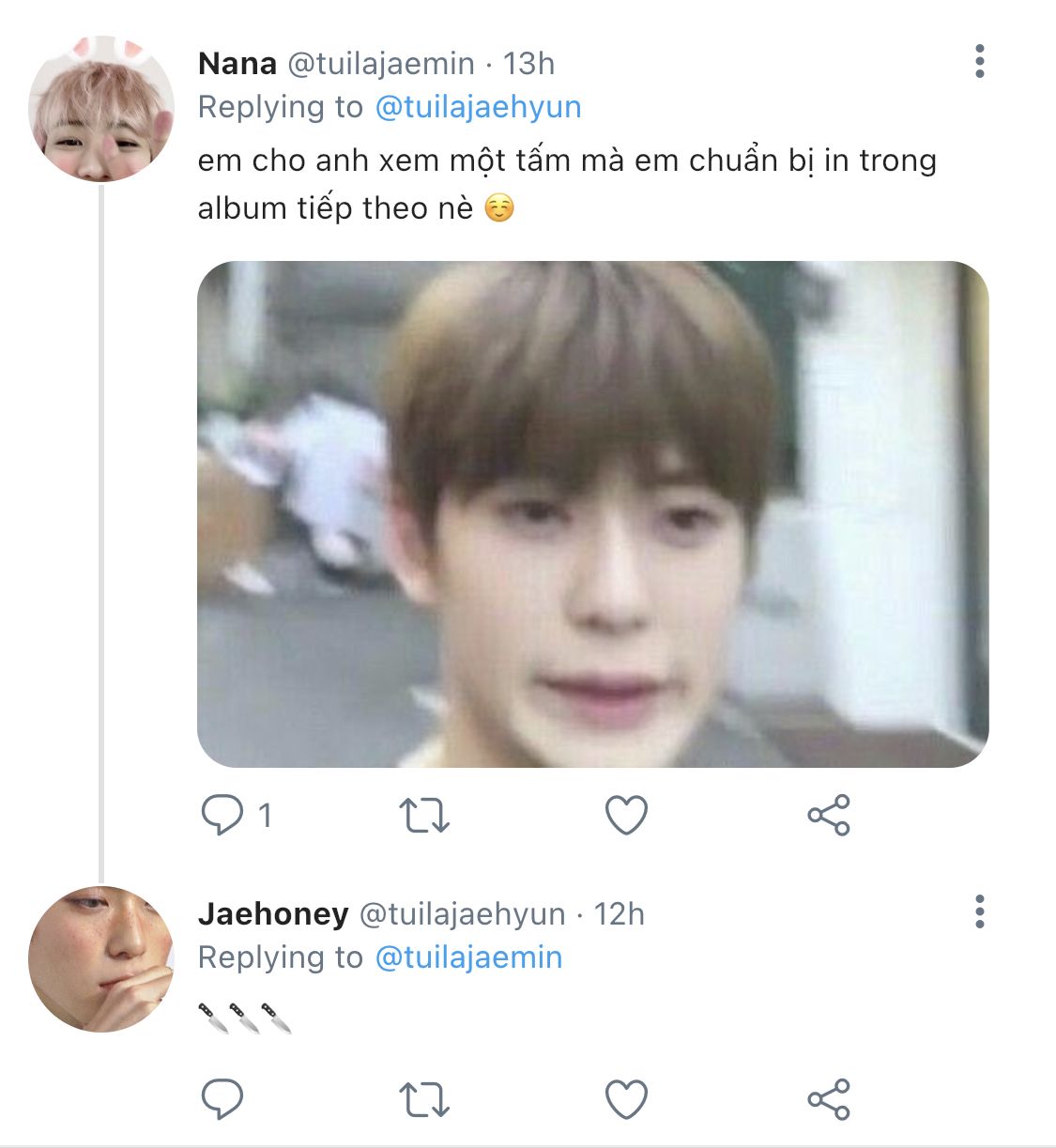Share Nana's tweet
The image size is (1056, 1148).
point(828,815)
